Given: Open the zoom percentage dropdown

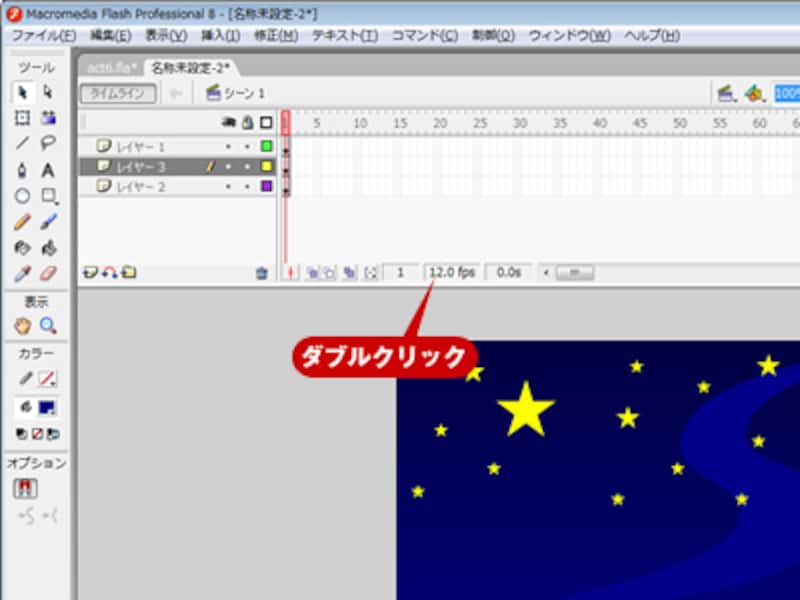Looking at the screenshot, I should [789, 93].
